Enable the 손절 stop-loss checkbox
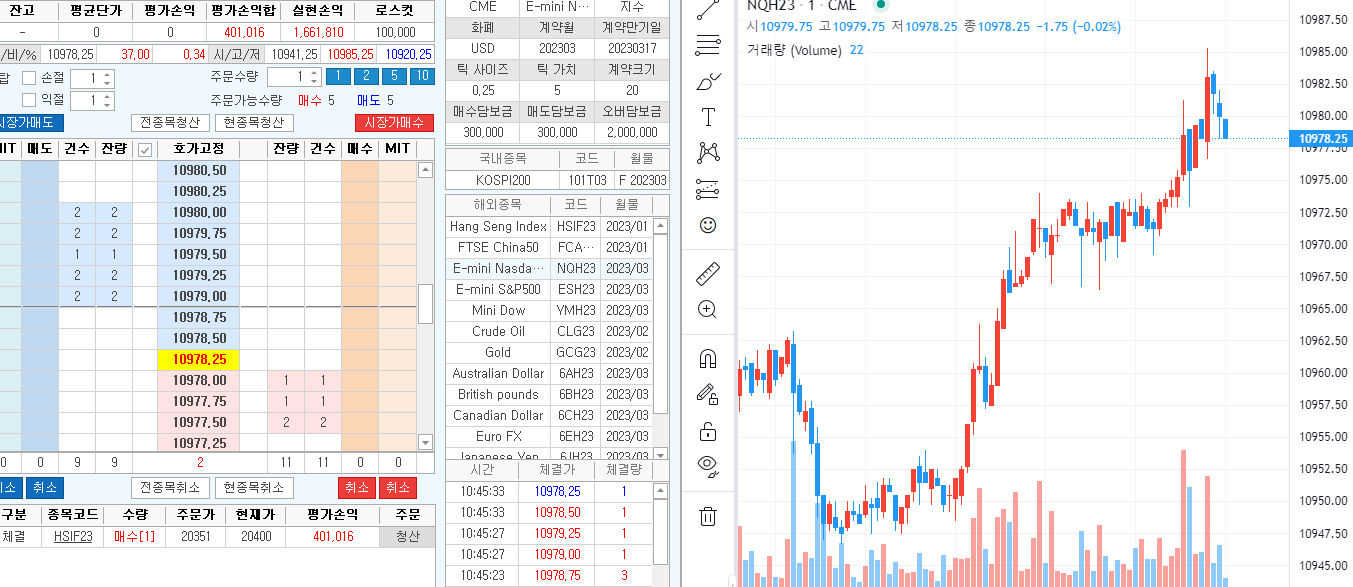 click(29, 77)
